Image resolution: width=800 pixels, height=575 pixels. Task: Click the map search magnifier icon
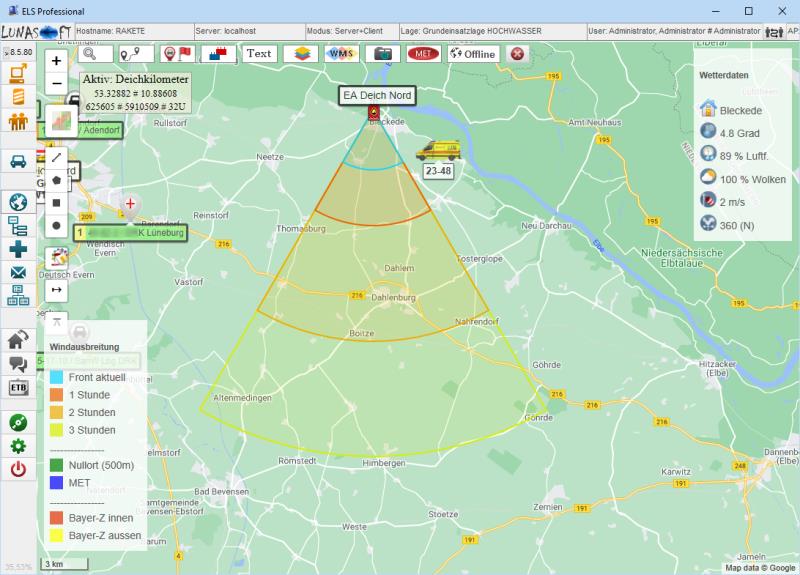coord(90,53)
